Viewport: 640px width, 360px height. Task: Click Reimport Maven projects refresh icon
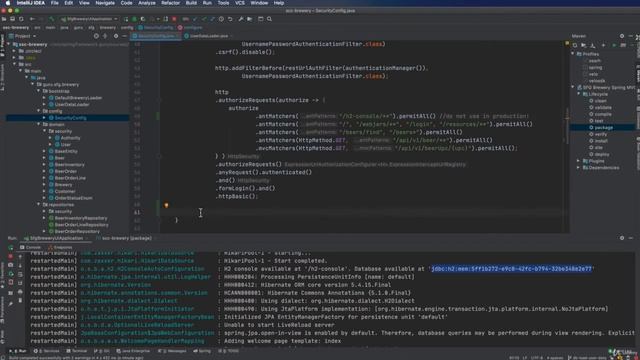575,45
